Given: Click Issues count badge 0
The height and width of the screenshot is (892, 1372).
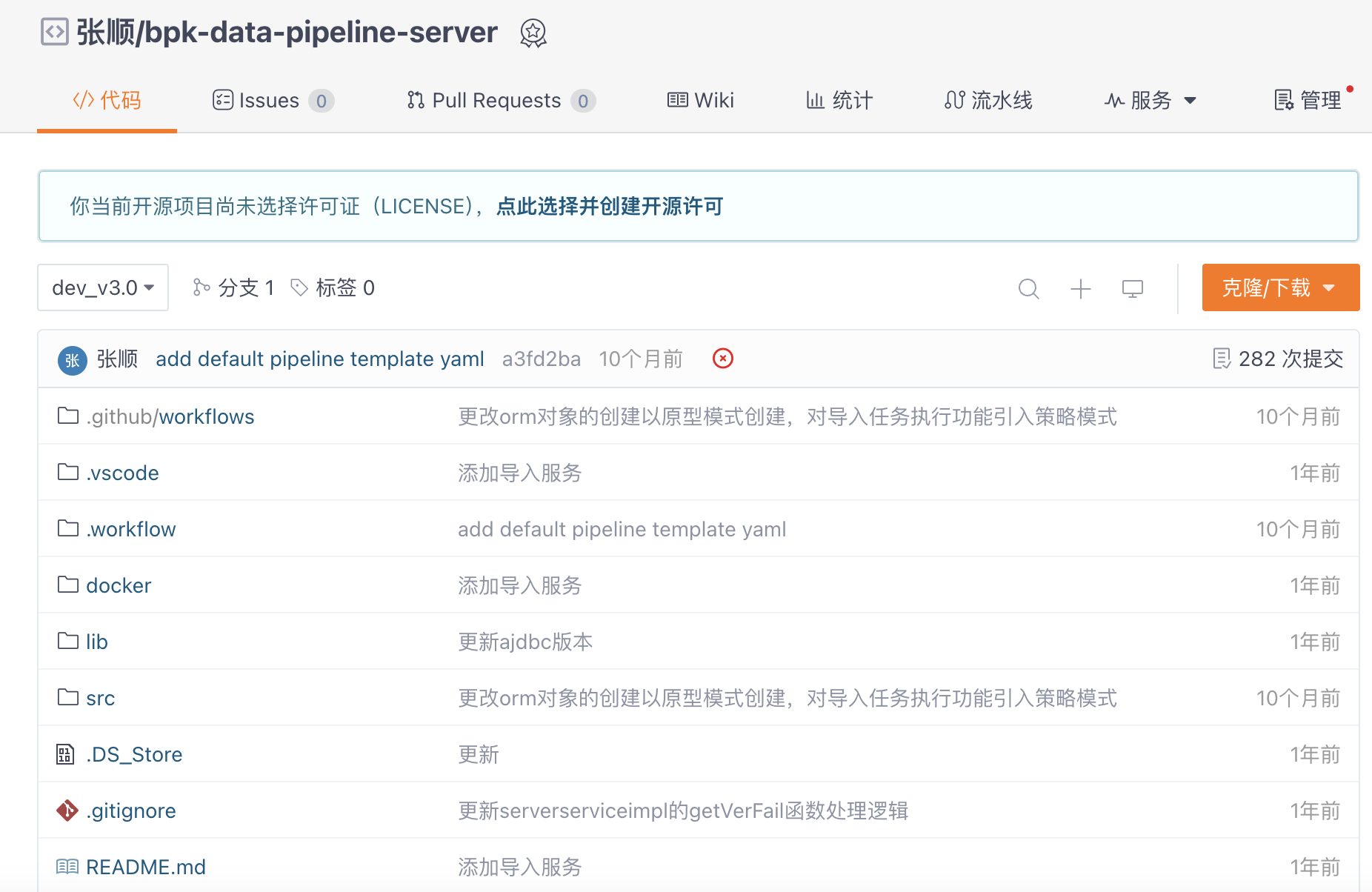Looking at the screenshot, I should 322,101.
